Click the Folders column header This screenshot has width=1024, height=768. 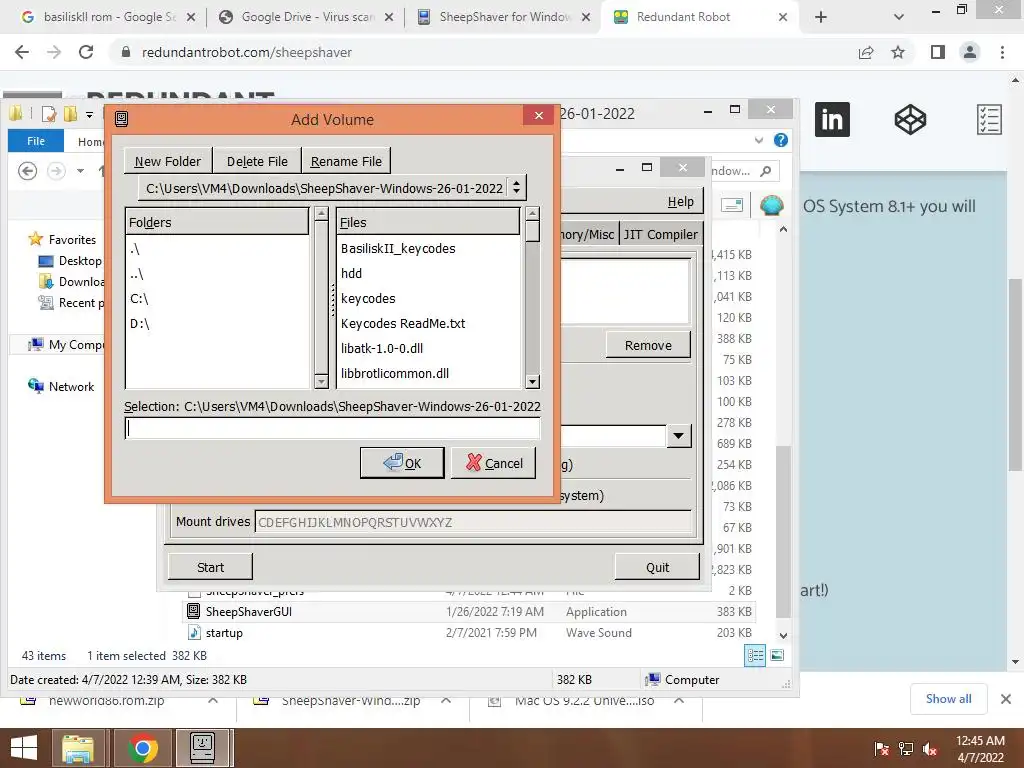click(217, 222)
